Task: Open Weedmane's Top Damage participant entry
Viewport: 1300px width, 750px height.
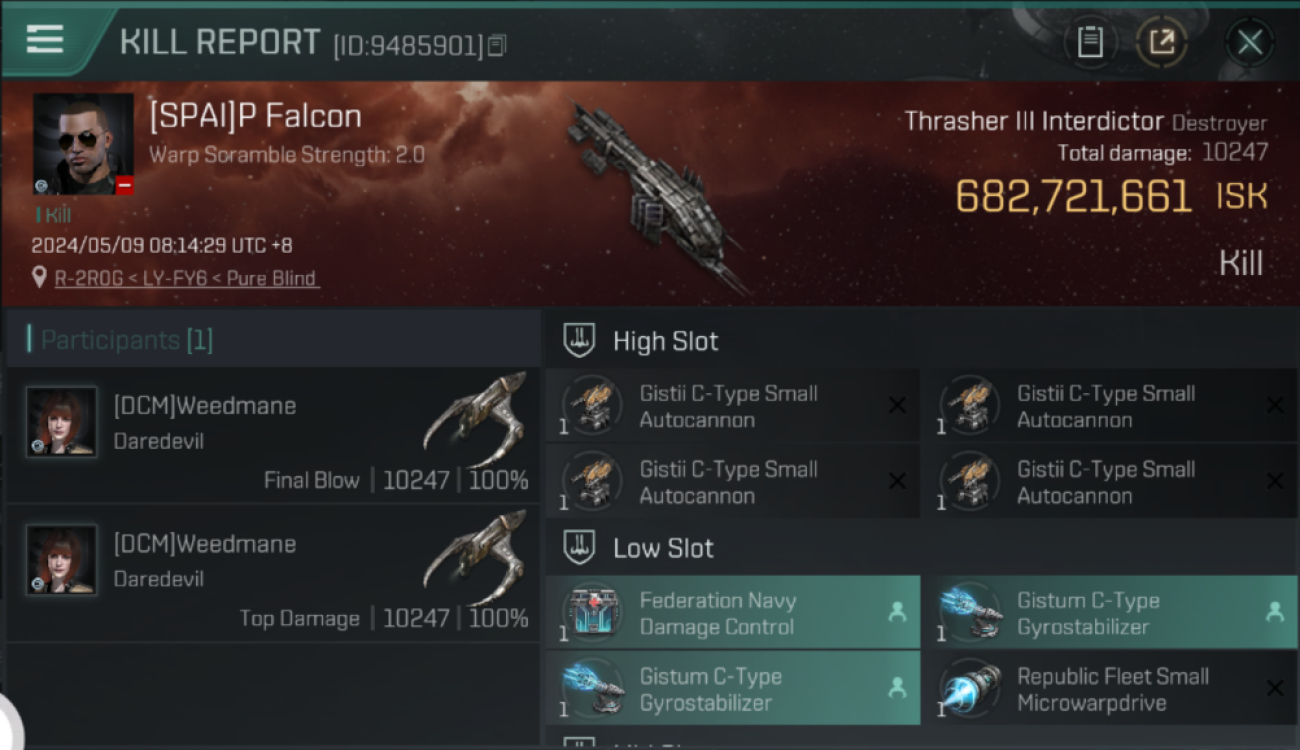Action: click(x=273, y=573)
